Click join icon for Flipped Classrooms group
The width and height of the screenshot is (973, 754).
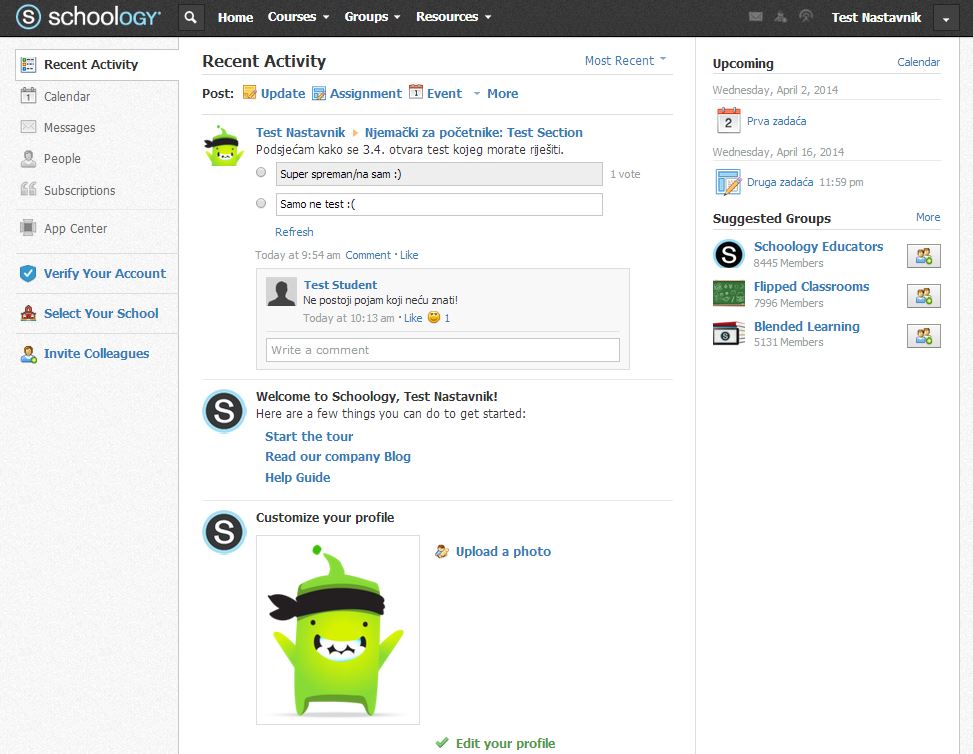pyautogui.click(x=923, y=296)
